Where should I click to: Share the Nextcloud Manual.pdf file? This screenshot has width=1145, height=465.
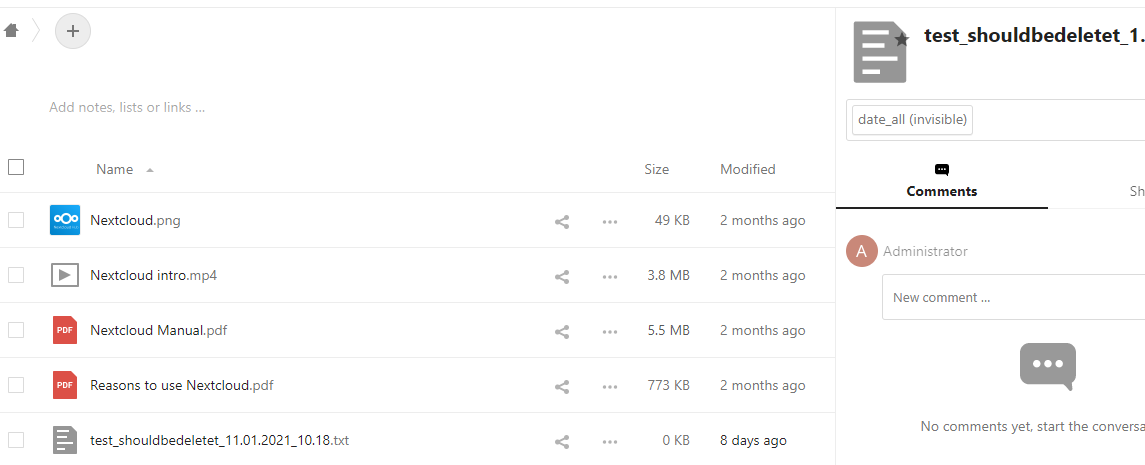coord(562,331)
